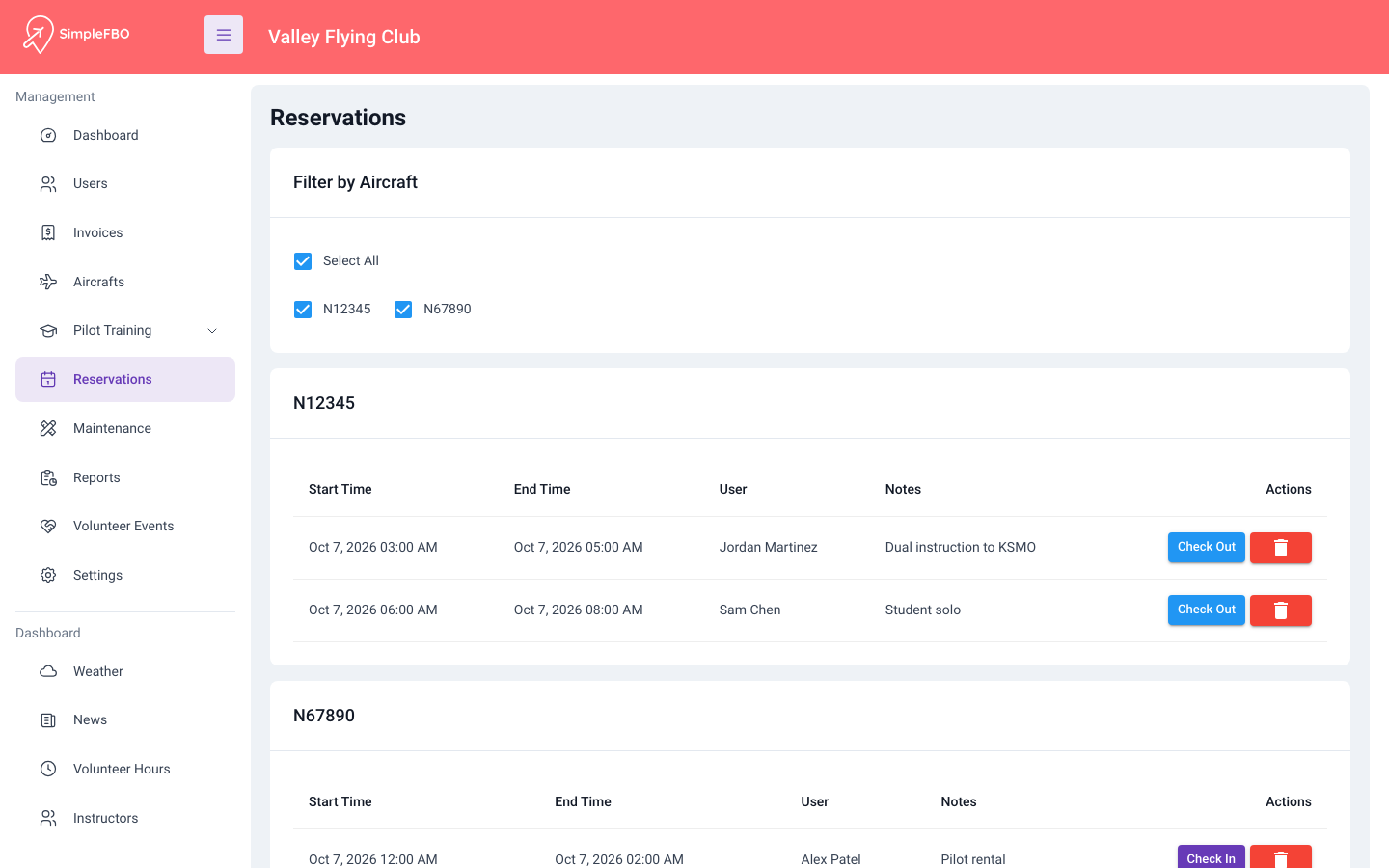Delete Sam Chen reservation with trash button
Image resolution: width=1389 pixels, height=868 pixels.
pos(1281,610)
